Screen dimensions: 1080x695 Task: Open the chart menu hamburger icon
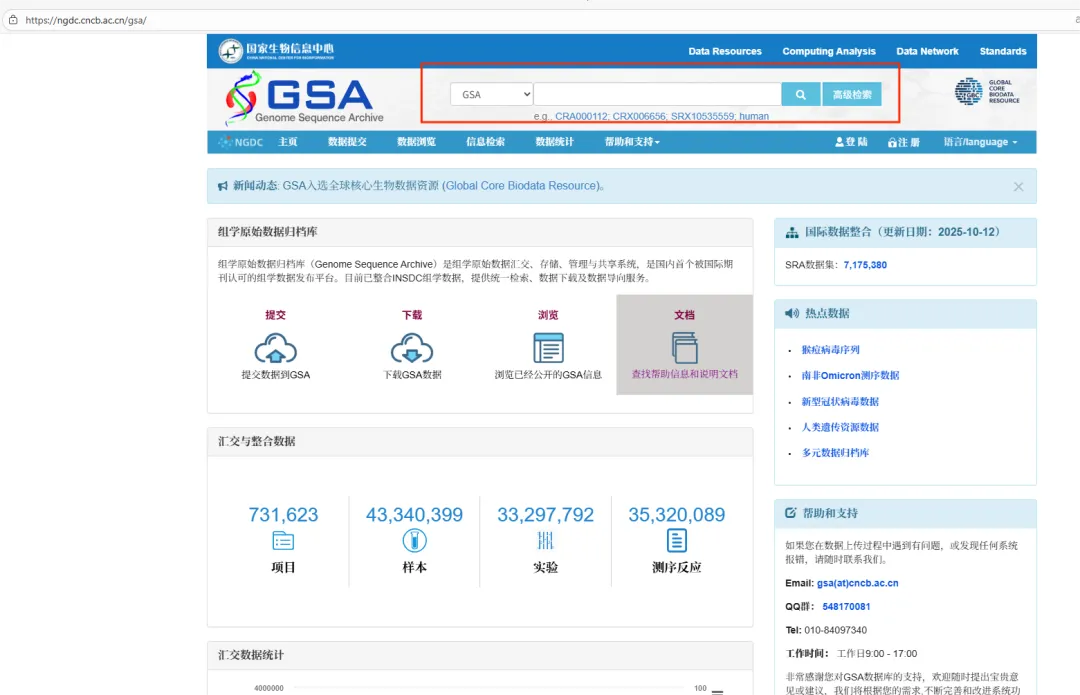(717, 692)
